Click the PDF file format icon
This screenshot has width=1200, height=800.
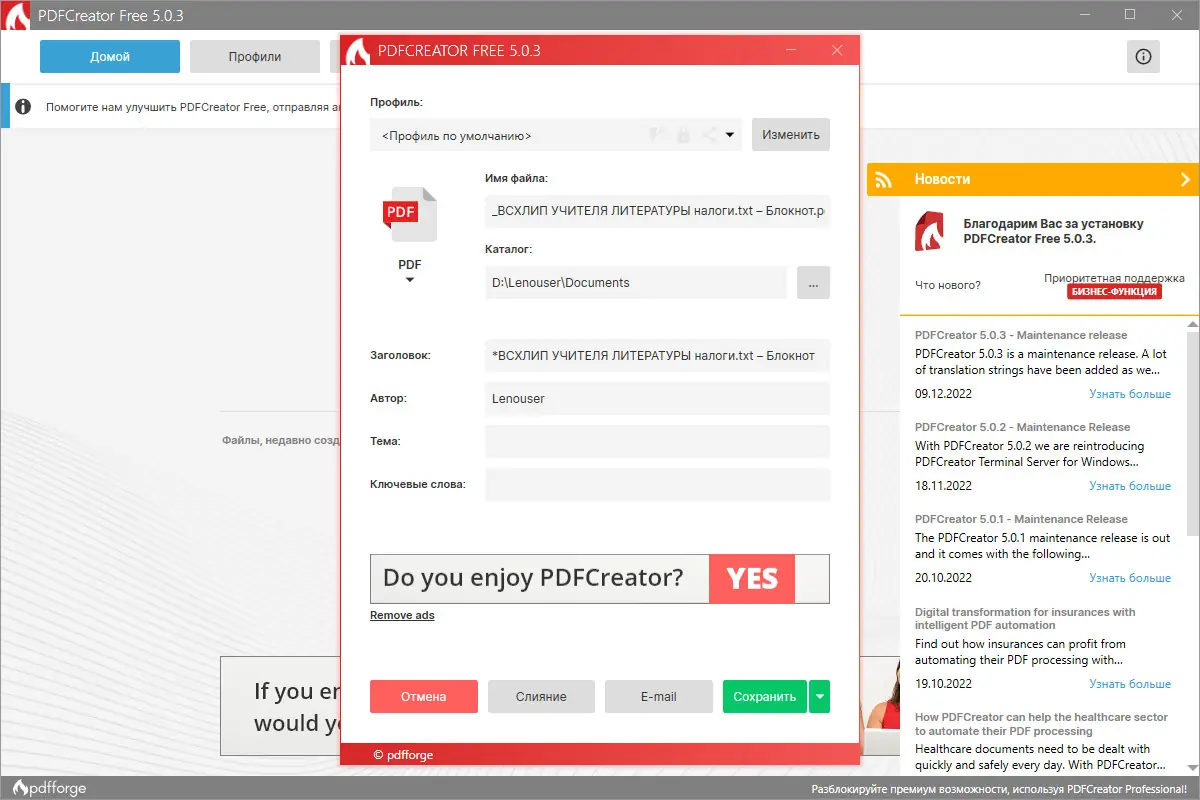pos(410,214)
